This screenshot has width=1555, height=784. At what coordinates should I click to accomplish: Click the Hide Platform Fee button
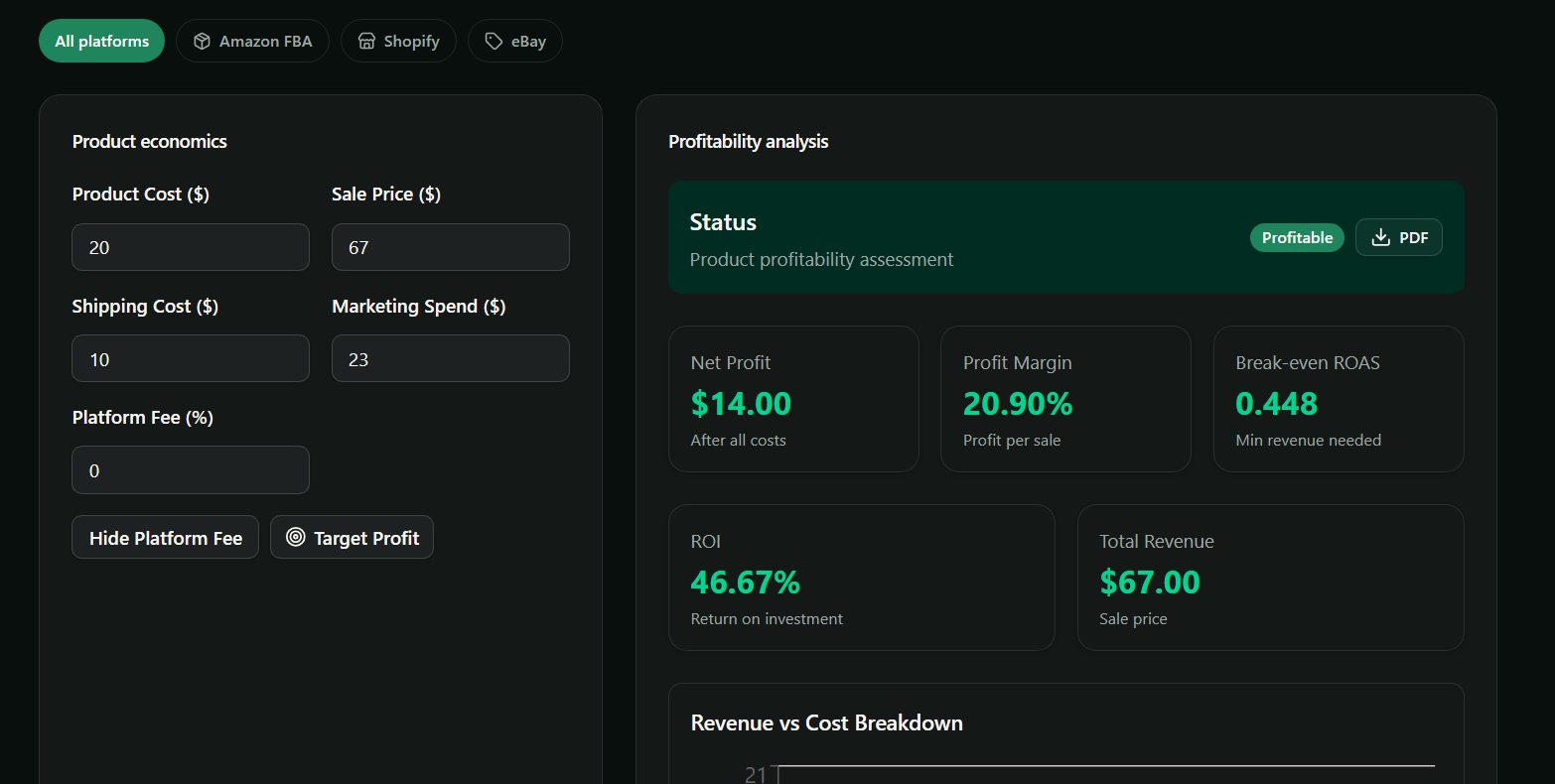[x=165, y=537]
